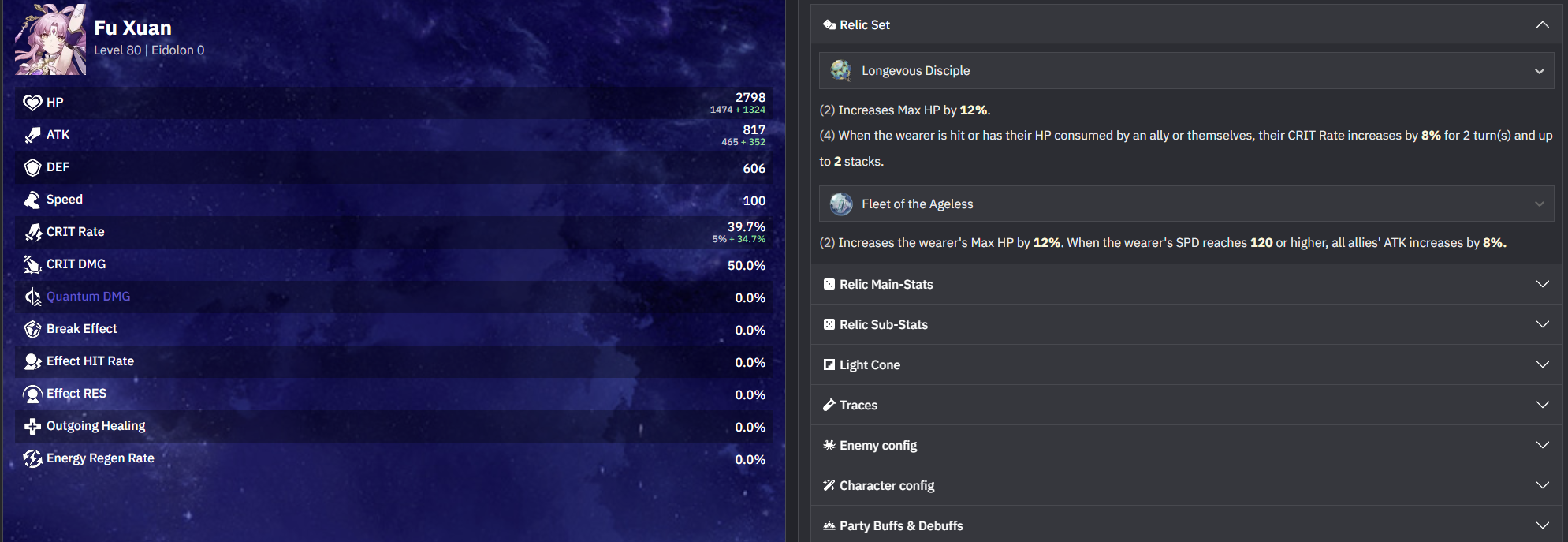Viewport: 1568px width, 542px height.
Task: Click the HP heart icon
Action: point(32,103)
